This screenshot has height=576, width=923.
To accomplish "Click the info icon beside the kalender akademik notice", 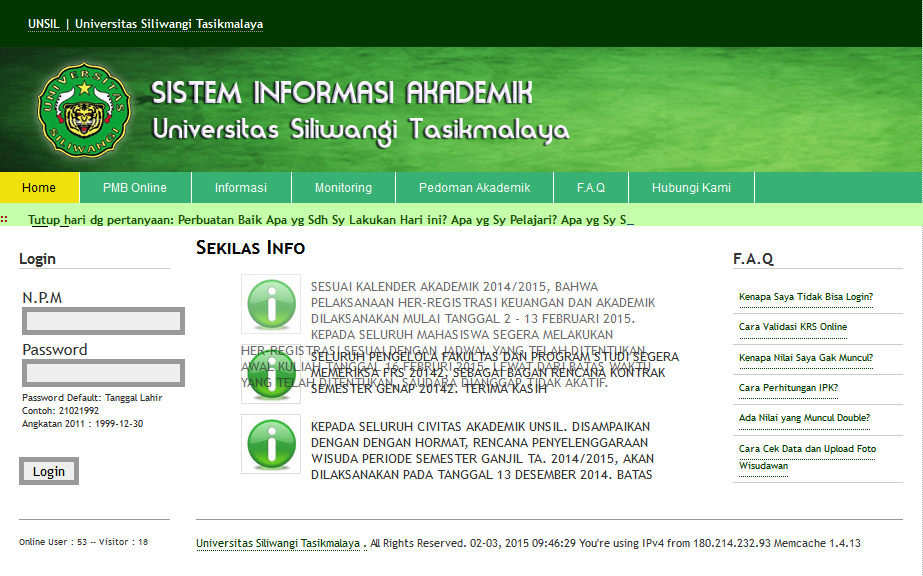I will [271, 304].
